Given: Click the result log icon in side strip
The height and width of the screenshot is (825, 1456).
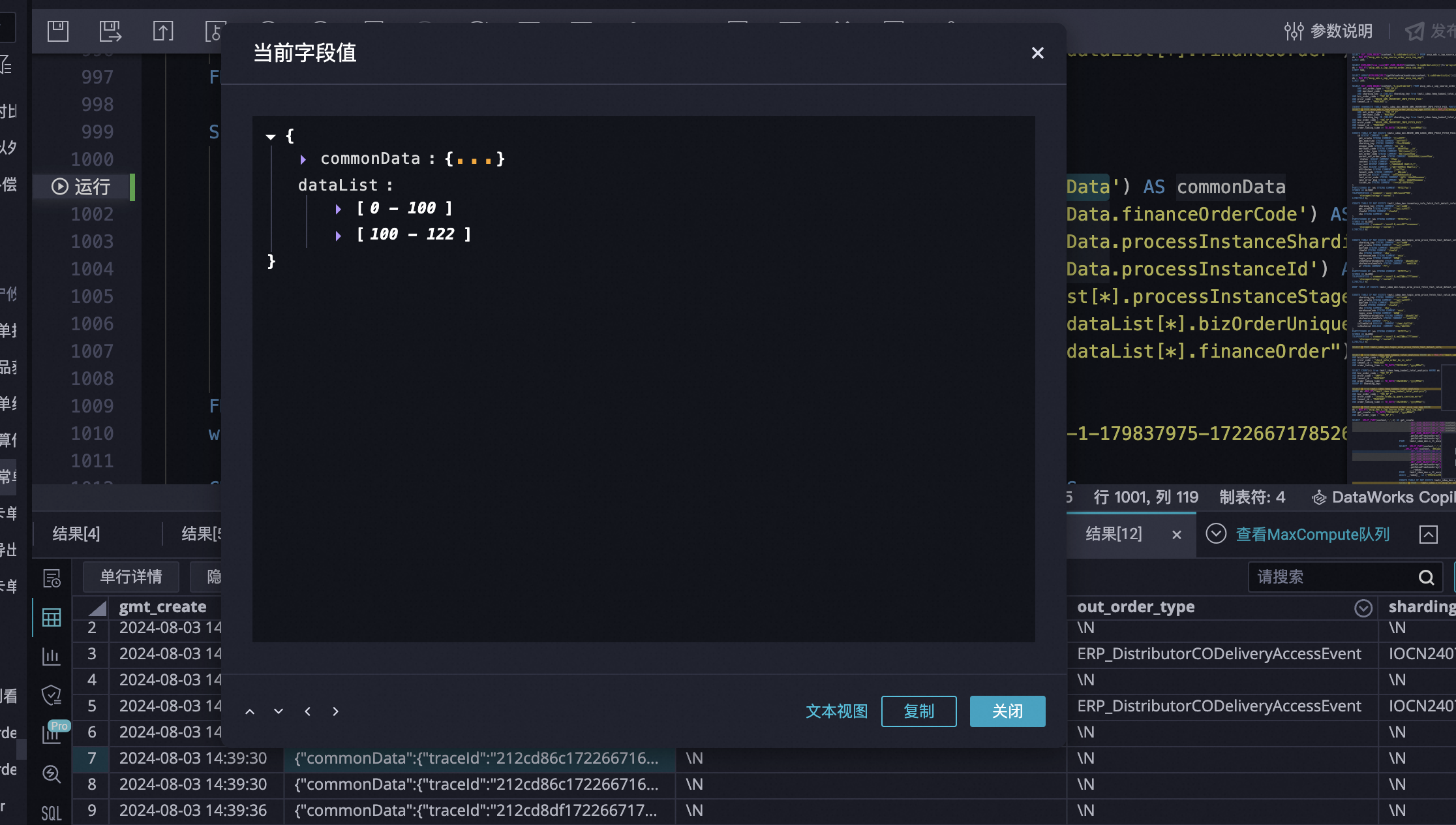Looking at the screenshot, I should click(x=52, y=579).
